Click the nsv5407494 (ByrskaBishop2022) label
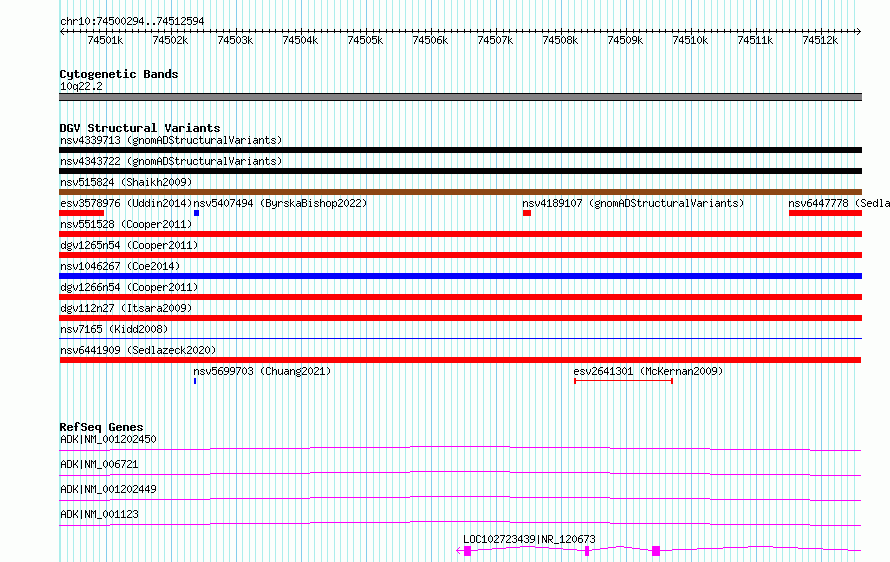The height and width of the screenshot is (562, 890). [280, 203]
